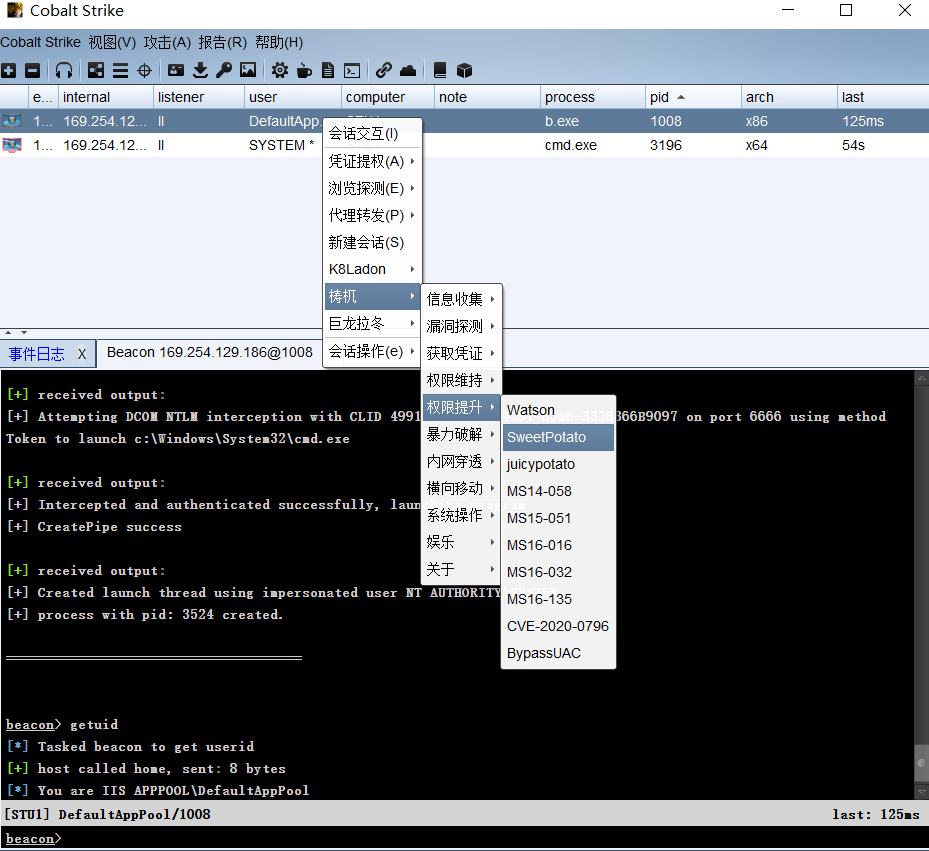
Task: Focus the beacon> command input field
Action: (x=464, y=839)
